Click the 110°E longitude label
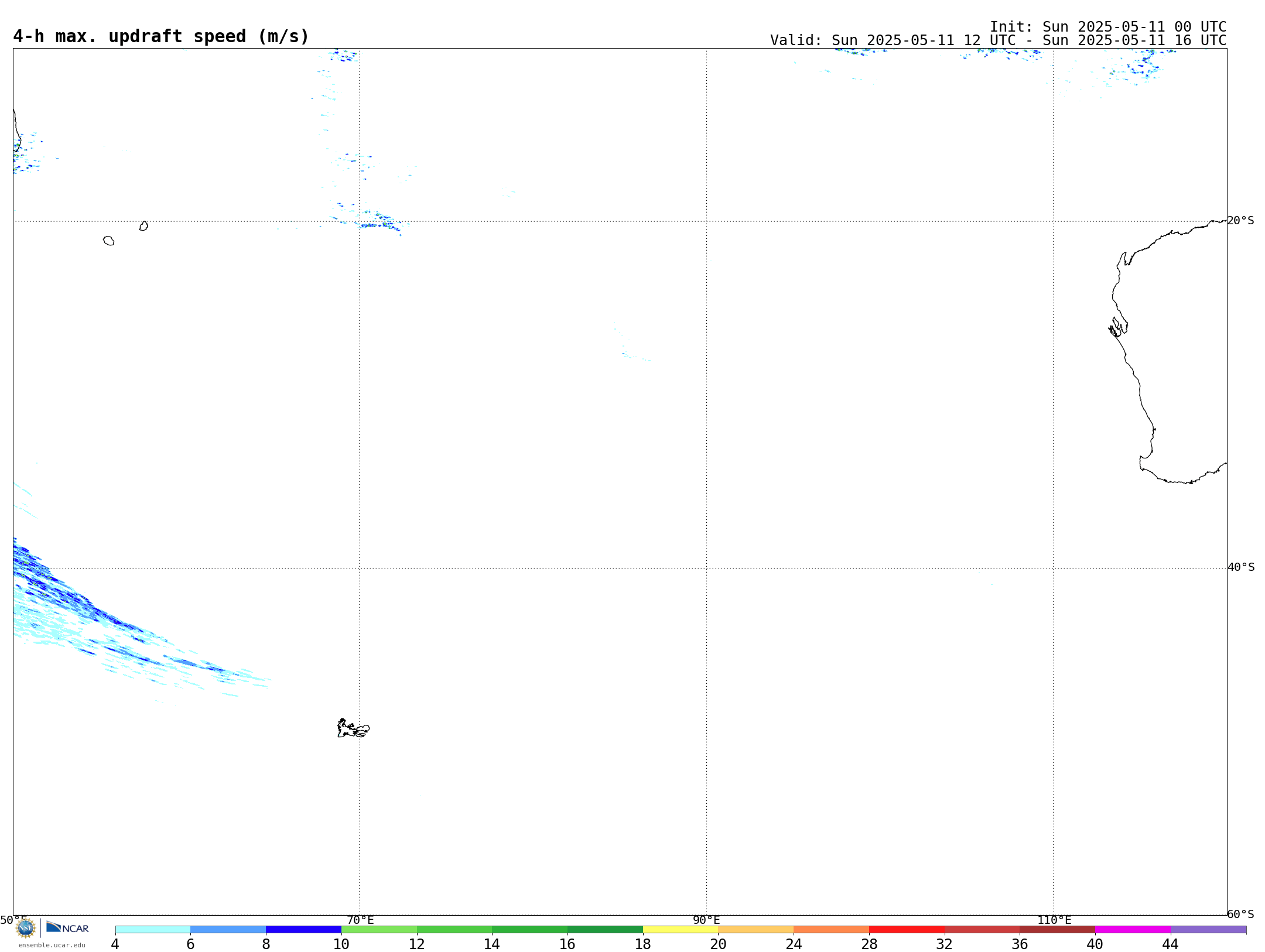This screenshot has height=952, width=1265. click(x=1054, y=920)
